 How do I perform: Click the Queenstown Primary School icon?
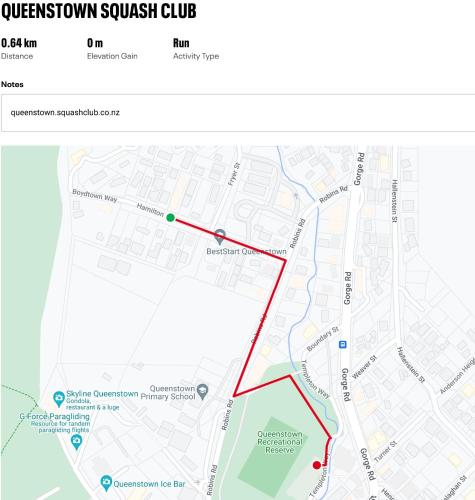click(202, 392)
